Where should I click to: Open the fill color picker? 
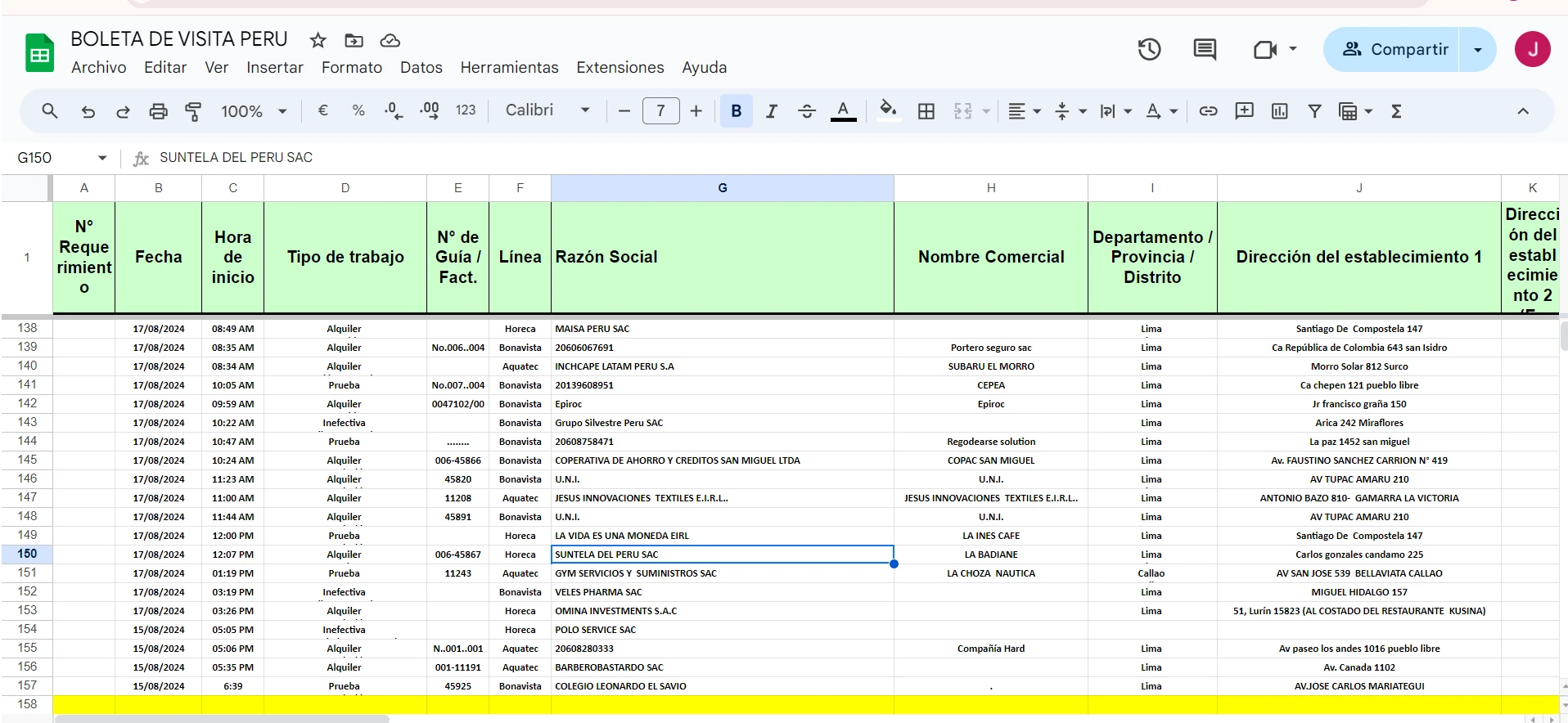888,111
